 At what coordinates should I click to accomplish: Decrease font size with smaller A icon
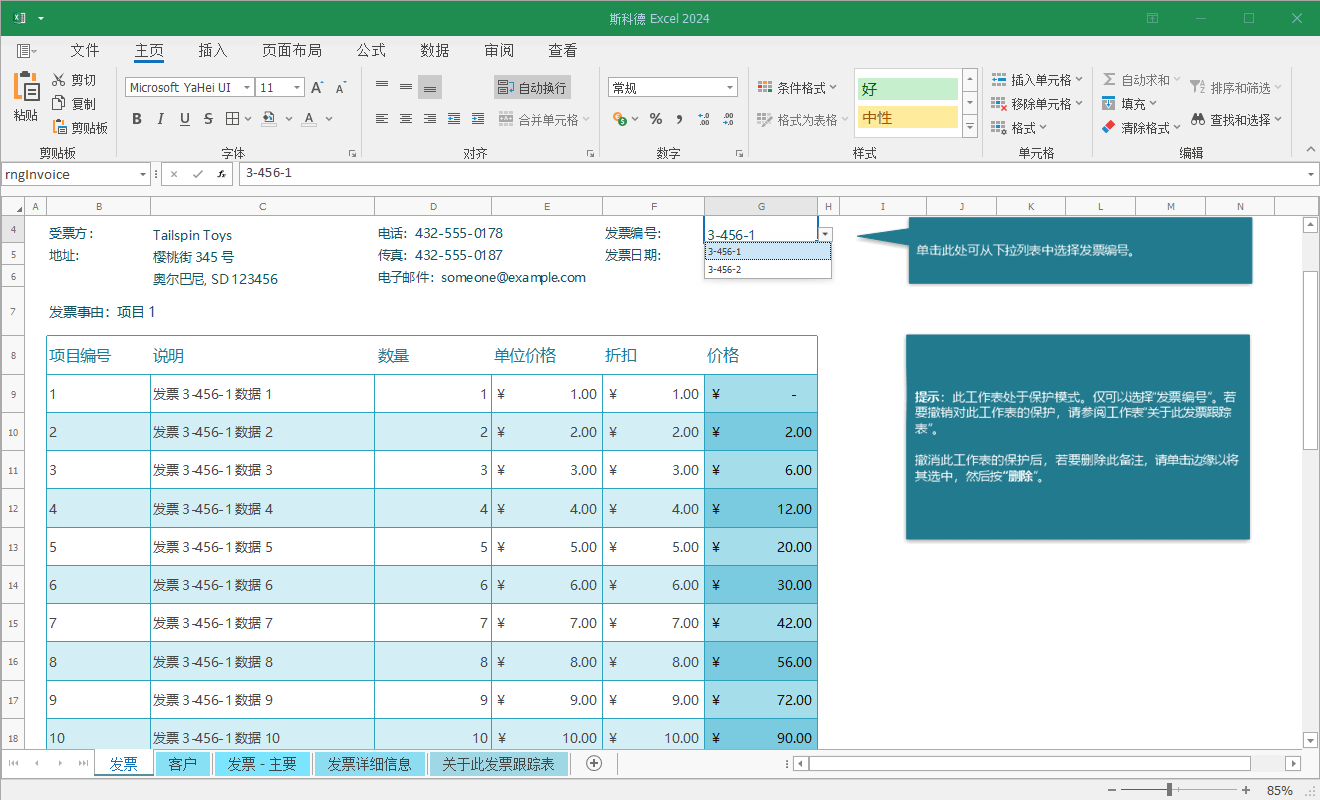coord(340,88)
